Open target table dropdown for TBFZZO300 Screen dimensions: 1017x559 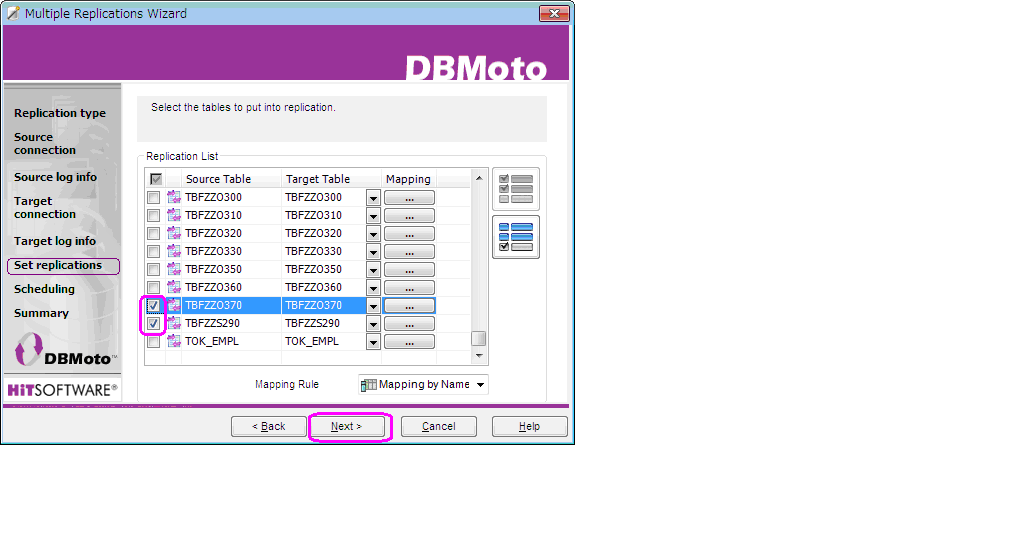[373, 198]
